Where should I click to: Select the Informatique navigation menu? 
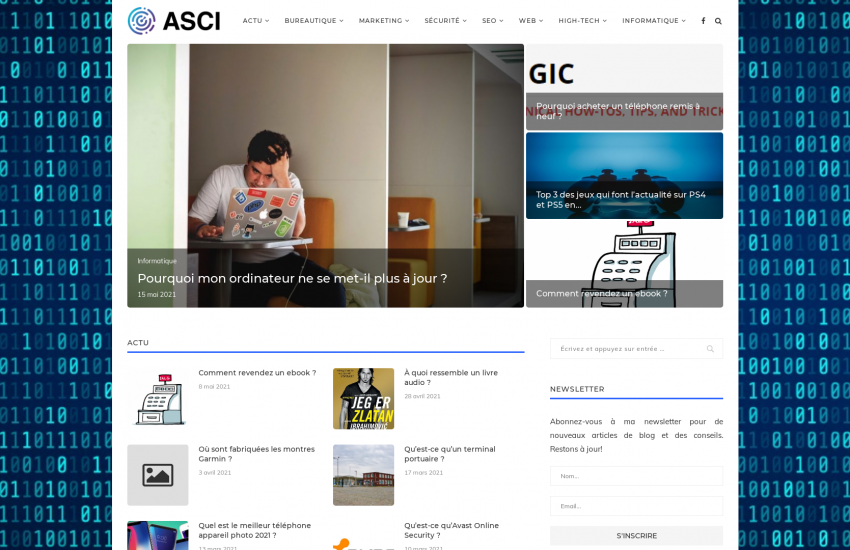click(x=654, y=21)
